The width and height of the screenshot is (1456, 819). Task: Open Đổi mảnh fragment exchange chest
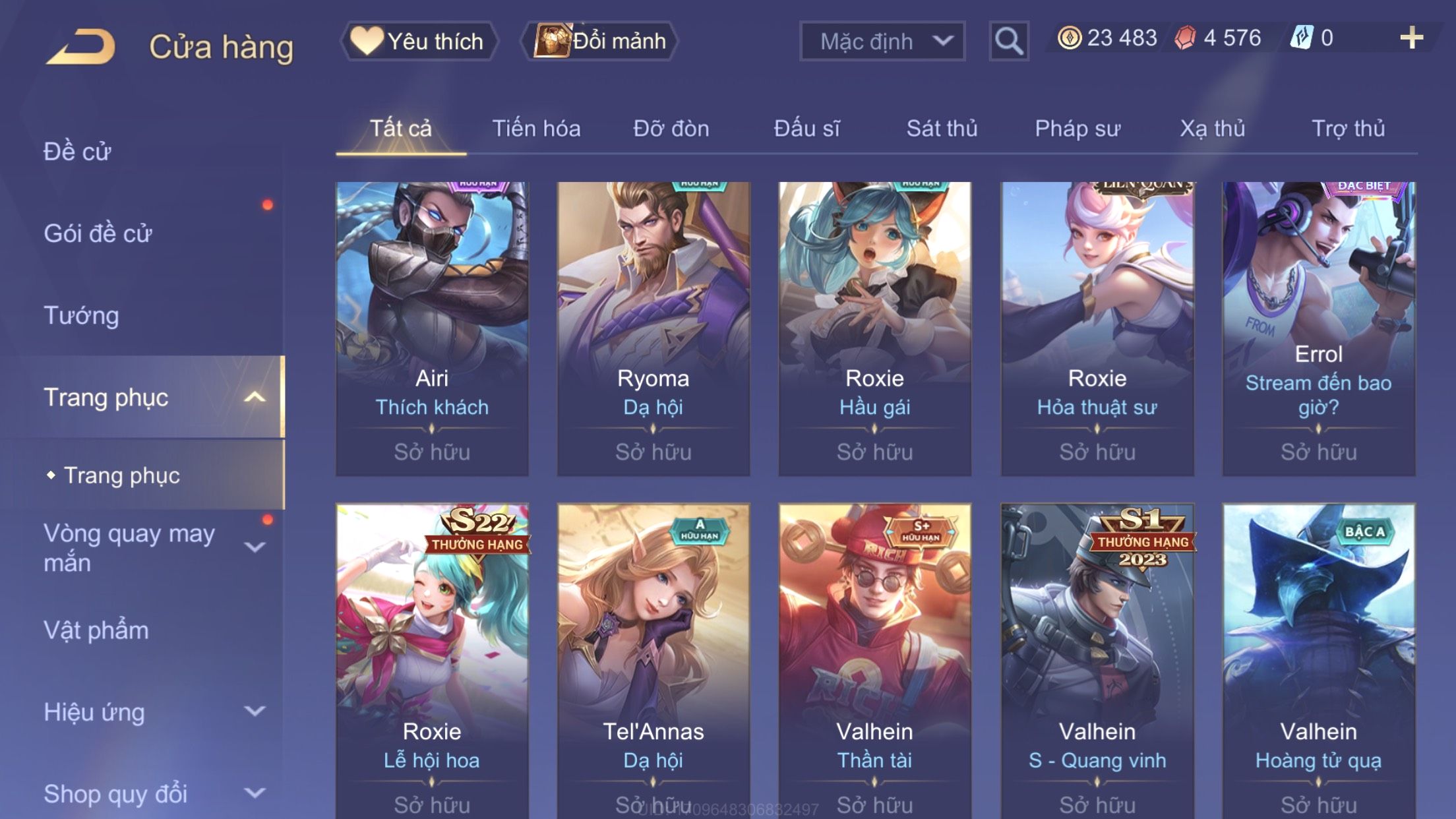[599, 41]
